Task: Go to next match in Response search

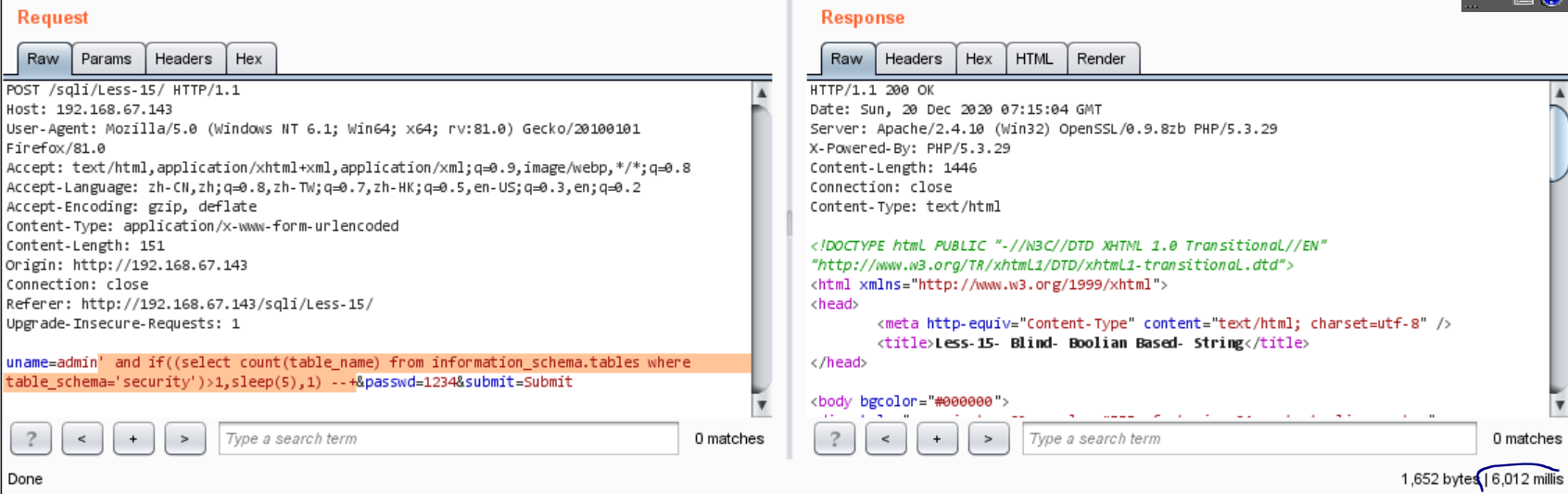Action: pos(988,438)
